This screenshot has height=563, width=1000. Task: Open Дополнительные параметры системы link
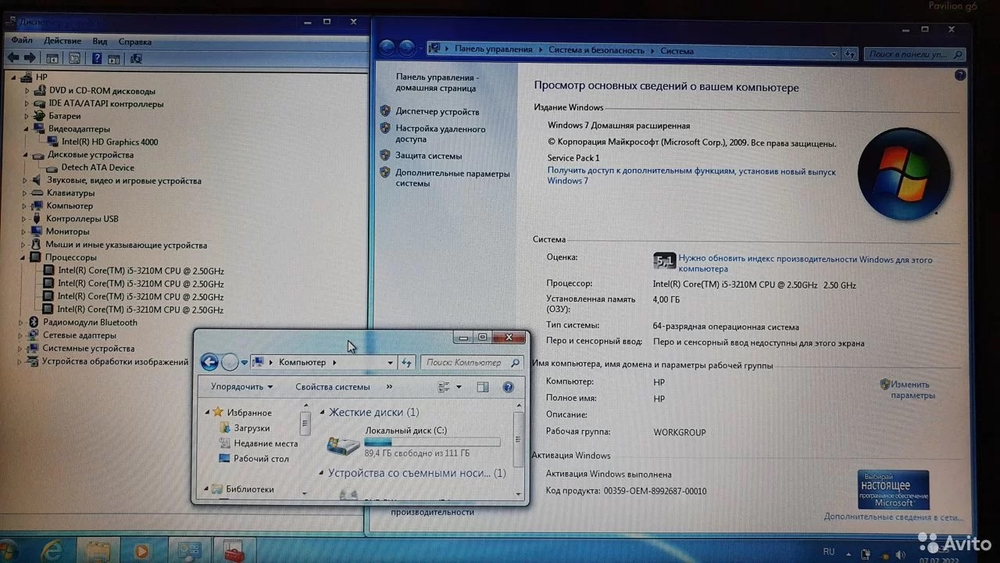point(452,178)
